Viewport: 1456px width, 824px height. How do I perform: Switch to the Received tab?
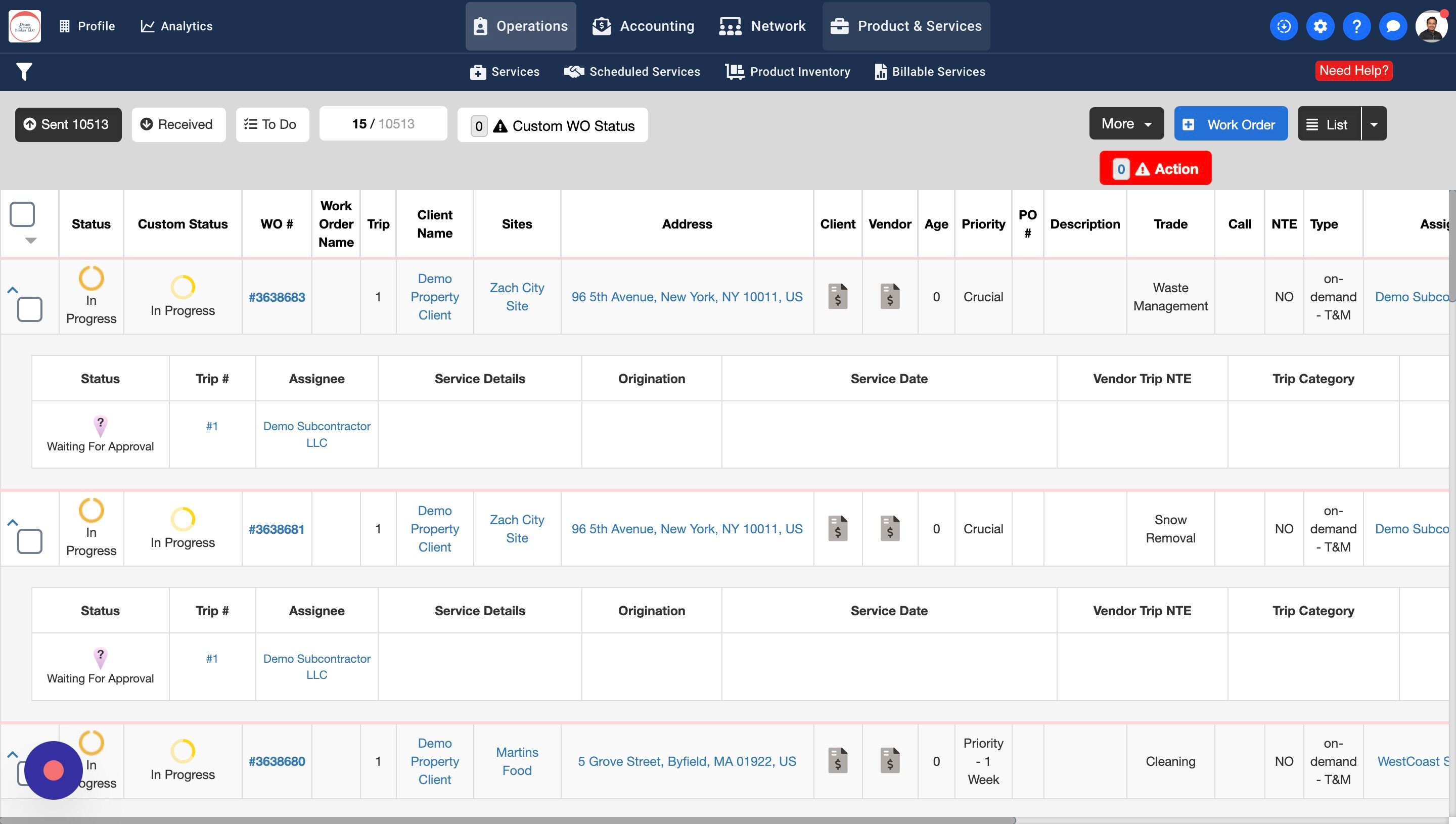pyautogui.click(x=178, y=124)
